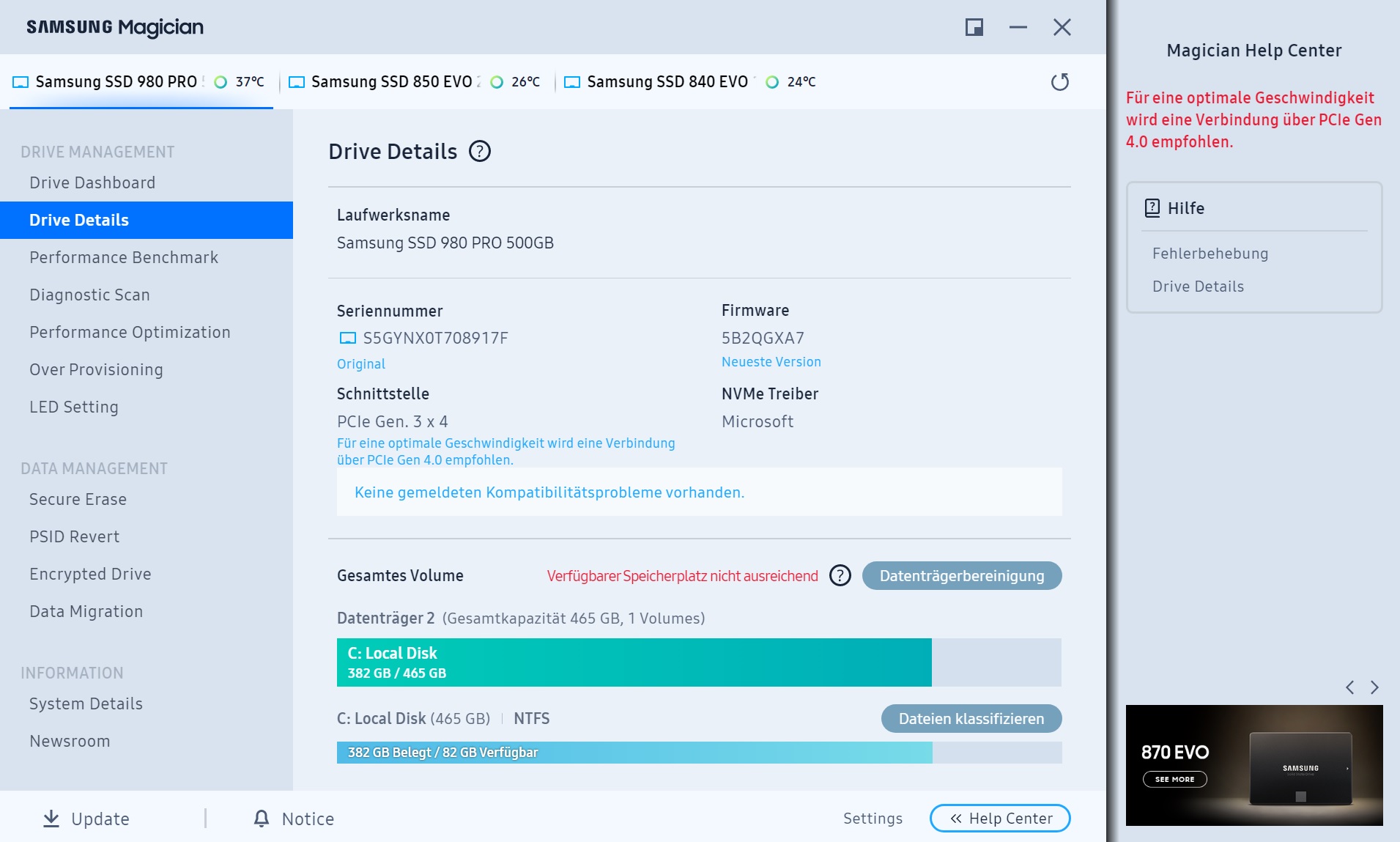Screen dimensions: 1400x842
Task: Click the NTFS file system label
Action: [532, 718]
